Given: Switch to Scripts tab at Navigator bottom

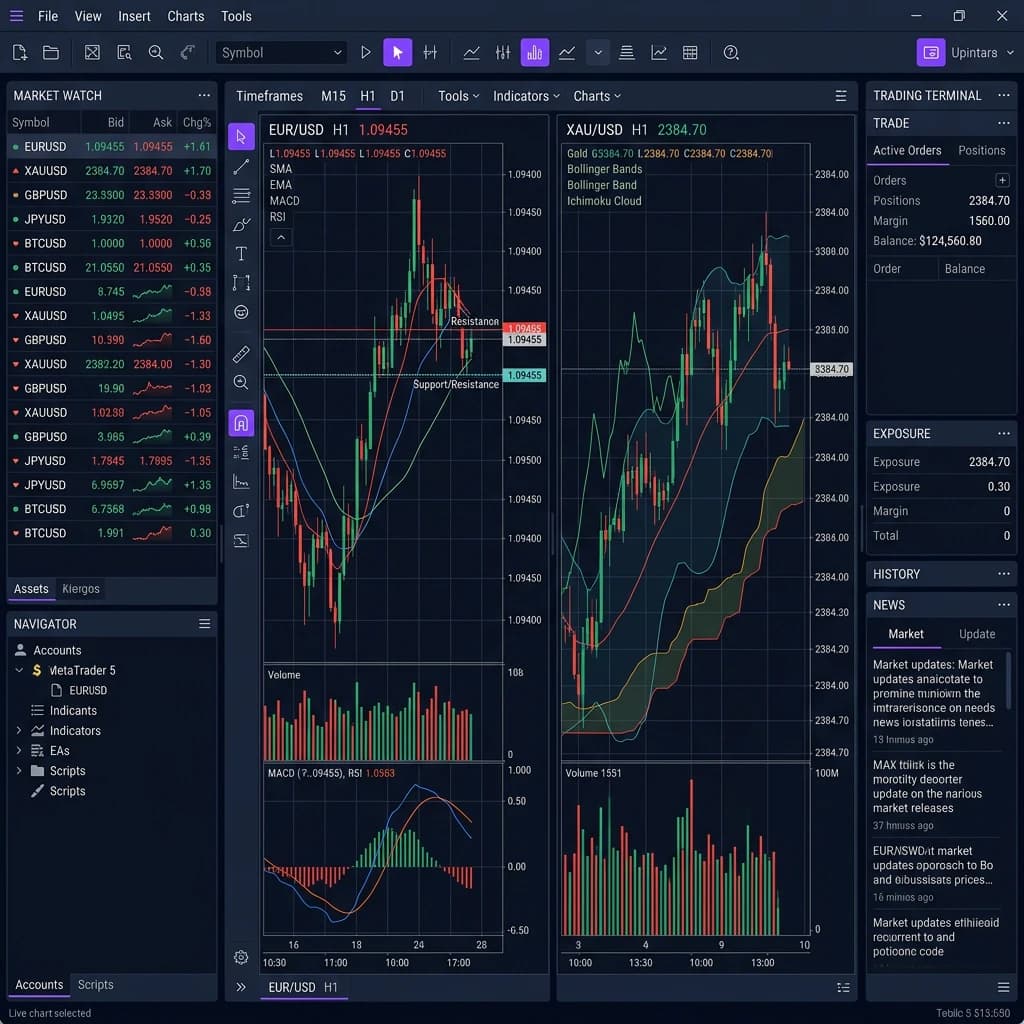Looking at the screenshot, I should click(x=95, y=985).
